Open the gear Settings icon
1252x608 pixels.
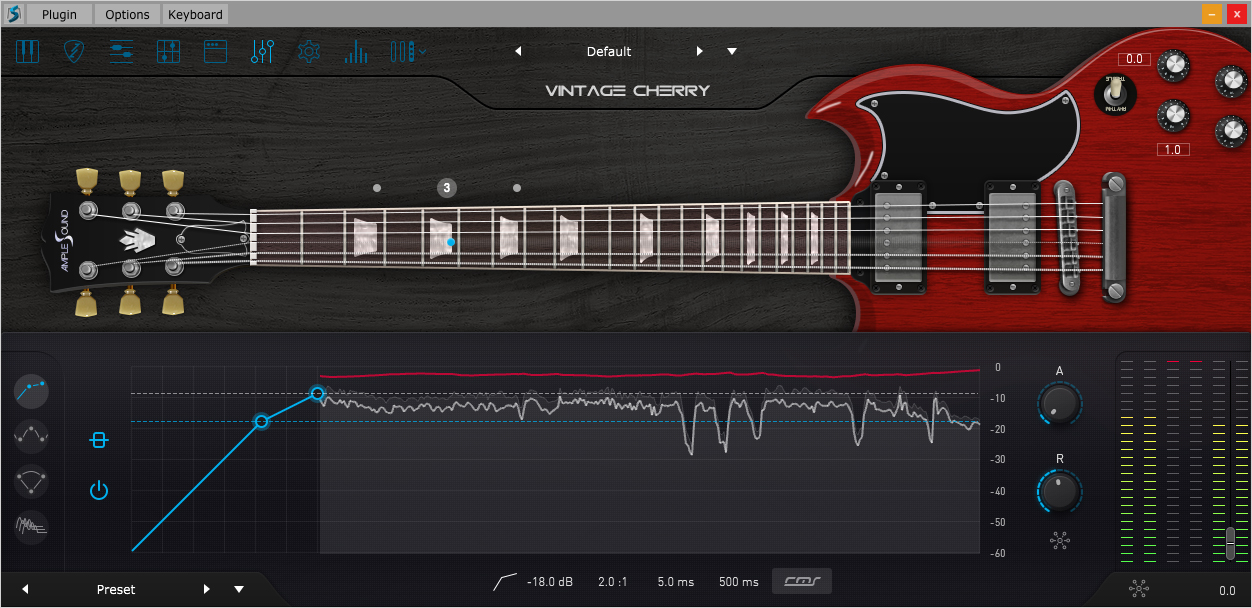tap(309, 52)
